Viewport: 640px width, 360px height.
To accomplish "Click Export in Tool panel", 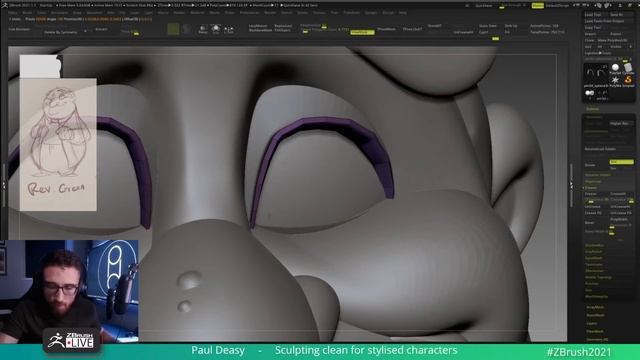I will tap(616, 34).
